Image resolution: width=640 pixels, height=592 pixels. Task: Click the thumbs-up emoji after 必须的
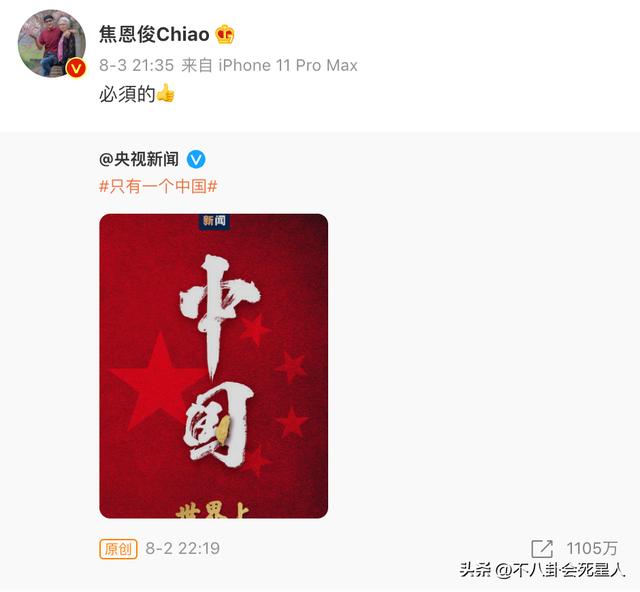tap(165, 93)
